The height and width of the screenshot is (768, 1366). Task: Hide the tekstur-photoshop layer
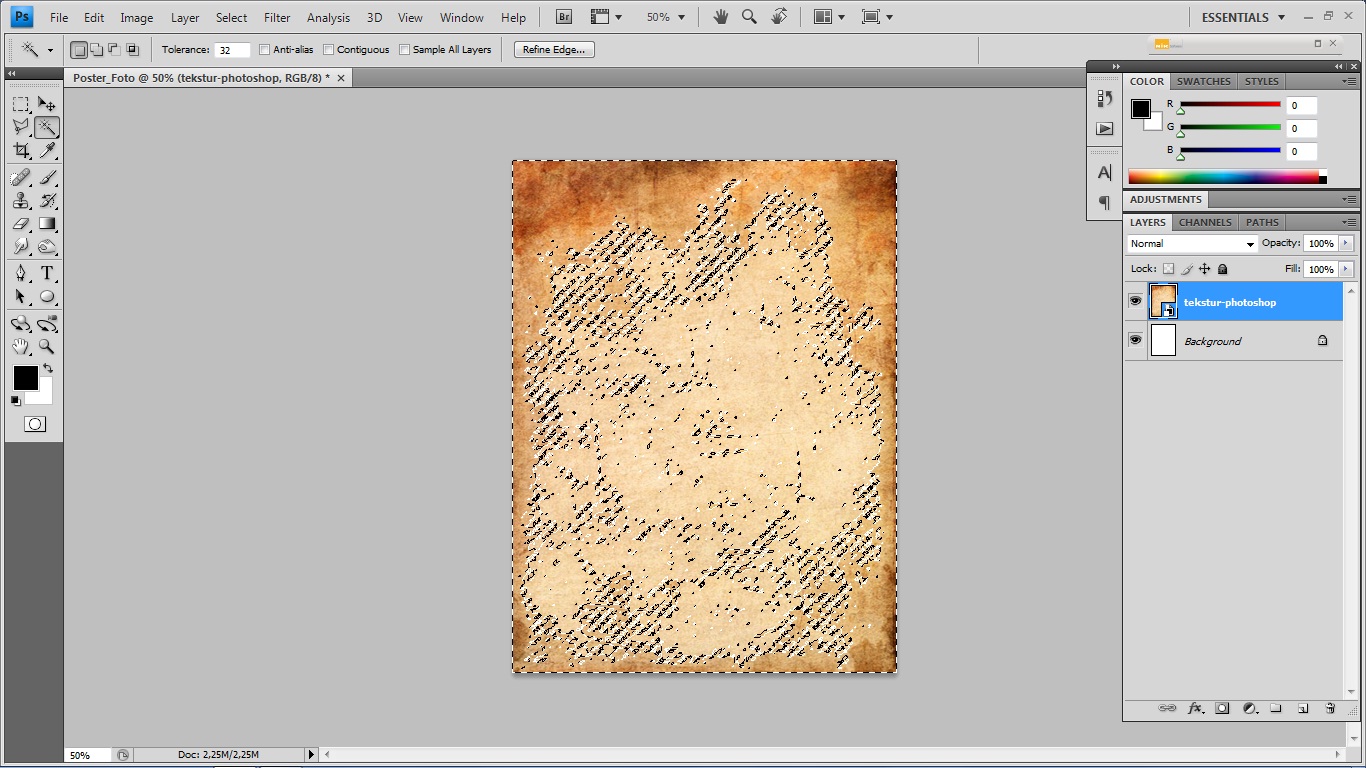(x=1135, y=301)
